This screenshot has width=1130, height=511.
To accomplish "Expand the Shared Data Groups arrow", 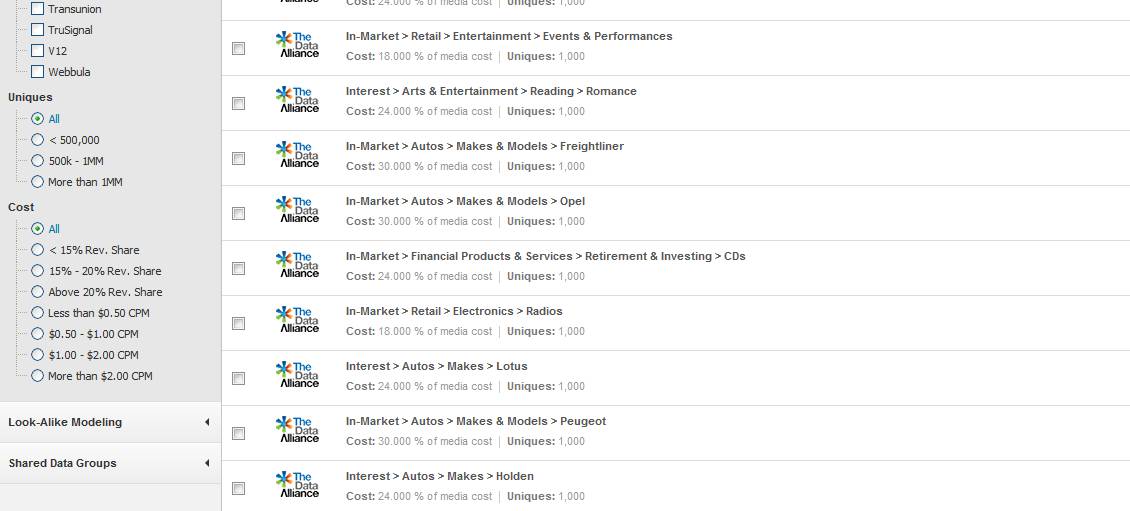I will [x=208, y=463].
